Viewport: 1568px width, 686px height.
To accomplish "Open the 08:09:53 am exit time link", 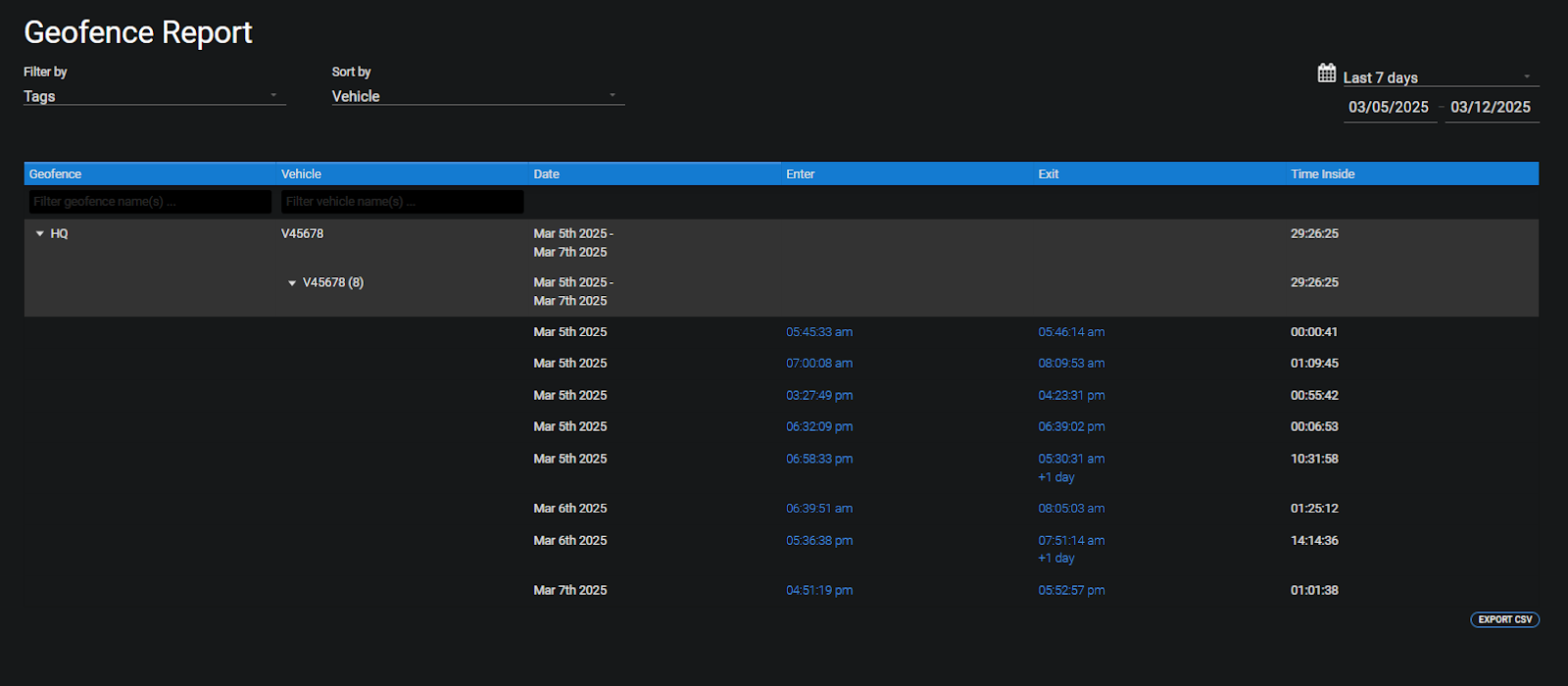I will [x=1071, y=364].
